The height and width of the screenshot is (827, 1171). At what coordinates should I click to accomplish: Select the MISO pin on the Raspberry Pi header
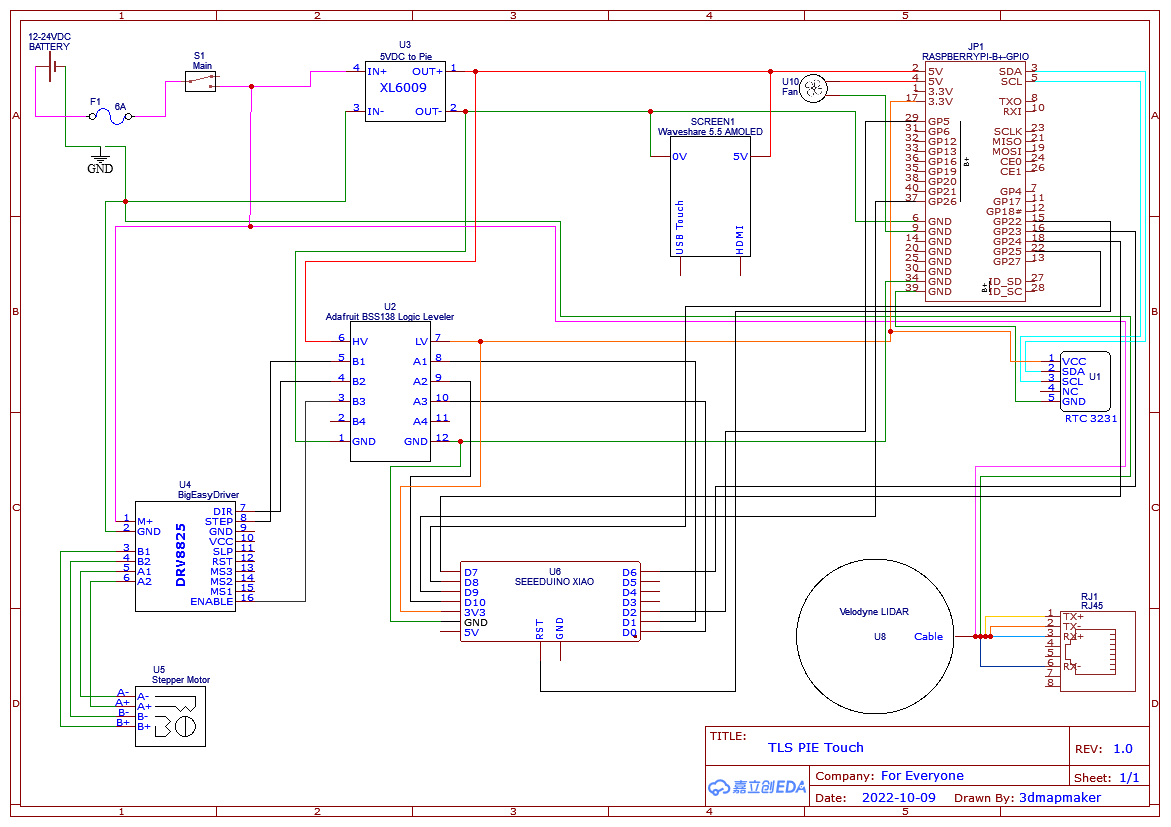point(1007,141)
